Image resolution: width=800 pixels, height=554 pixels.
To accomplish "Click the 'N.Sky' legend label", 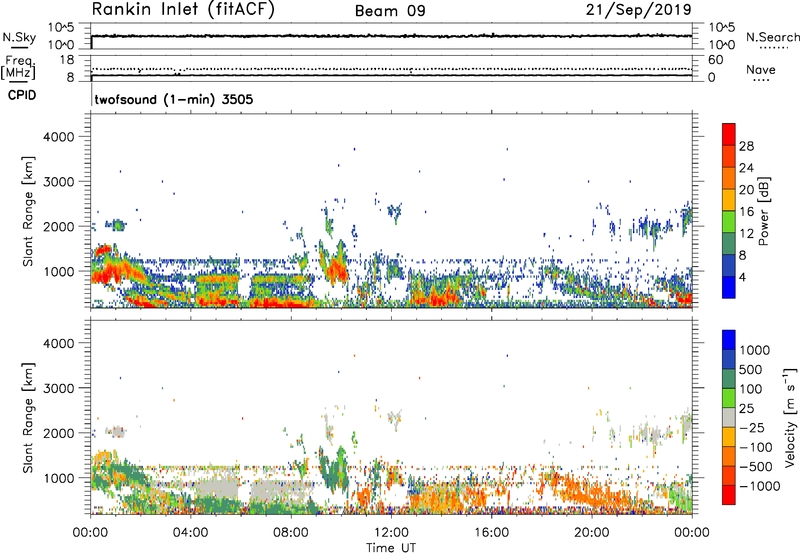I will point(19,37).
